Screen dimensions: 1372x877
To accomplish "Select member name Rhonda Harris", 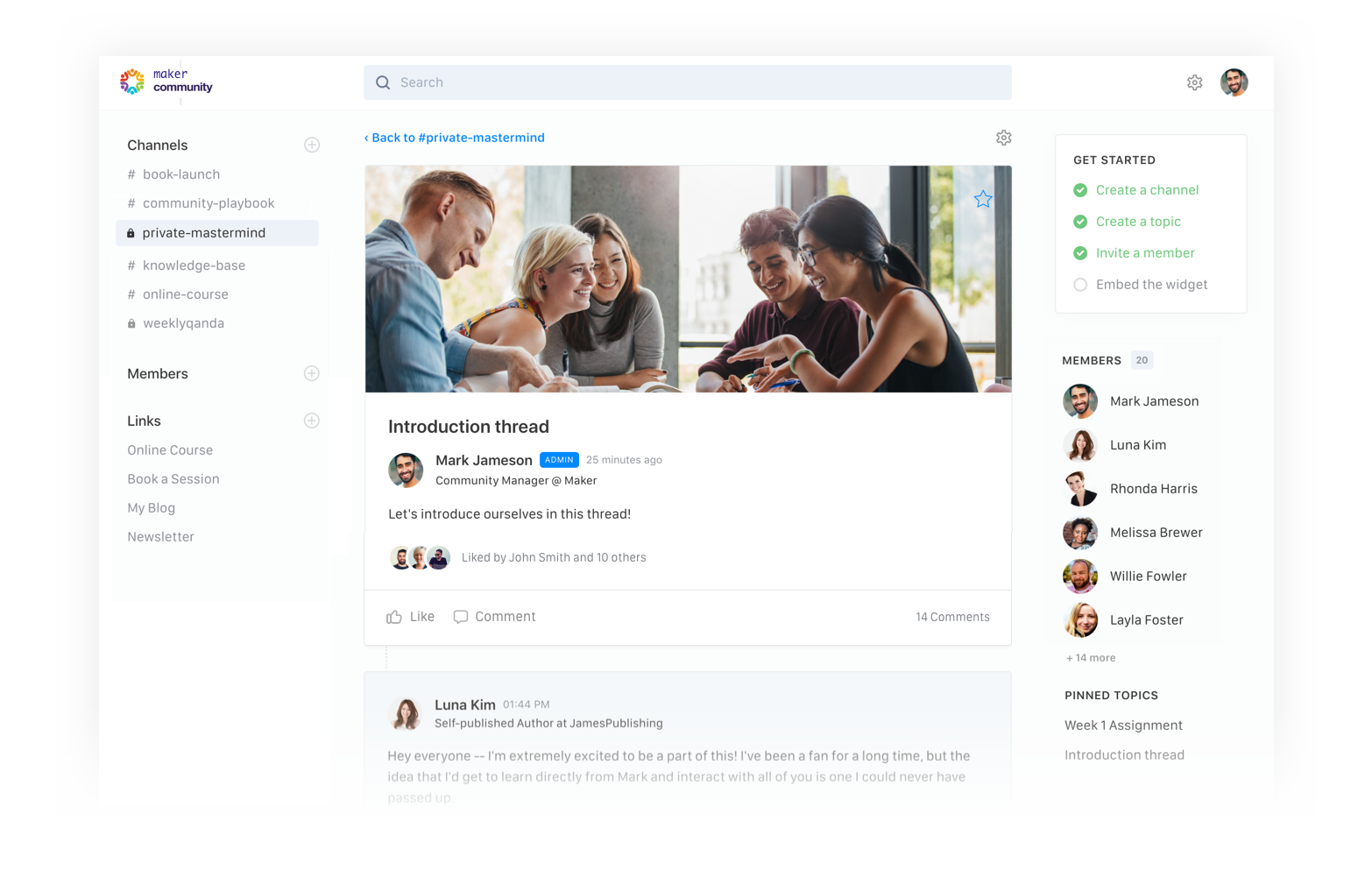I will [1154, 489].
